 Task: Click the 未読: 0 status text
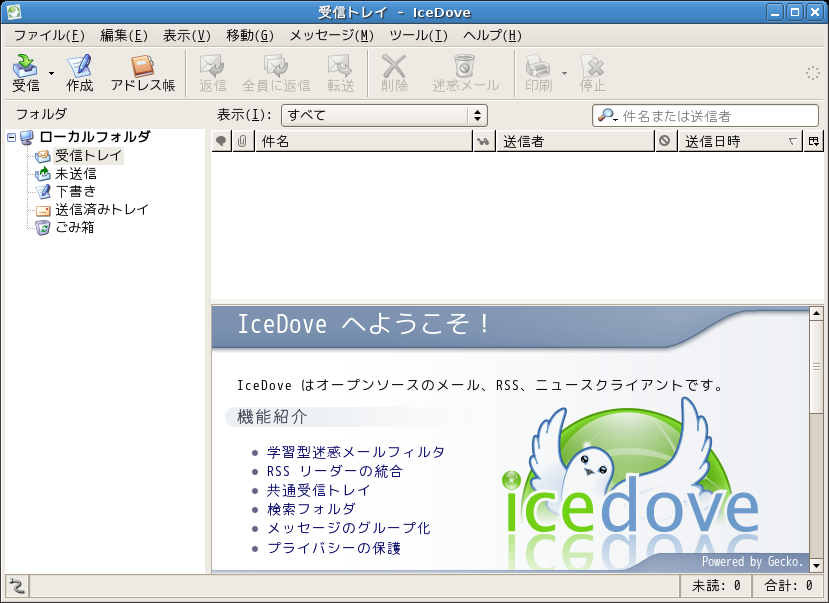pos(716,586)
